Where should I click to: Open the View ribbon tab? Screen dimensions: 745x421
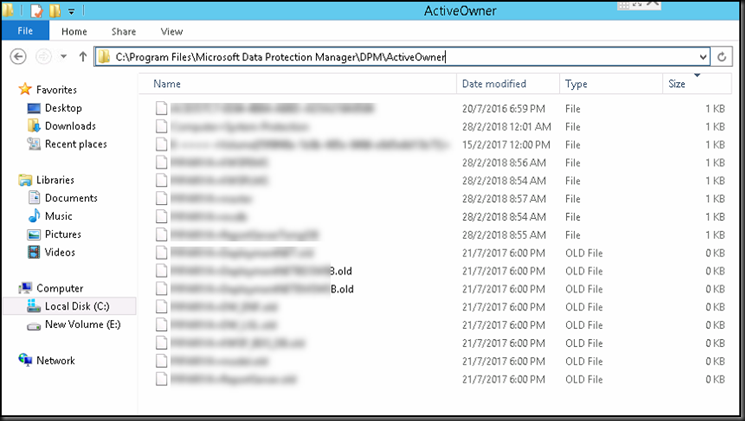coord(172,31)
